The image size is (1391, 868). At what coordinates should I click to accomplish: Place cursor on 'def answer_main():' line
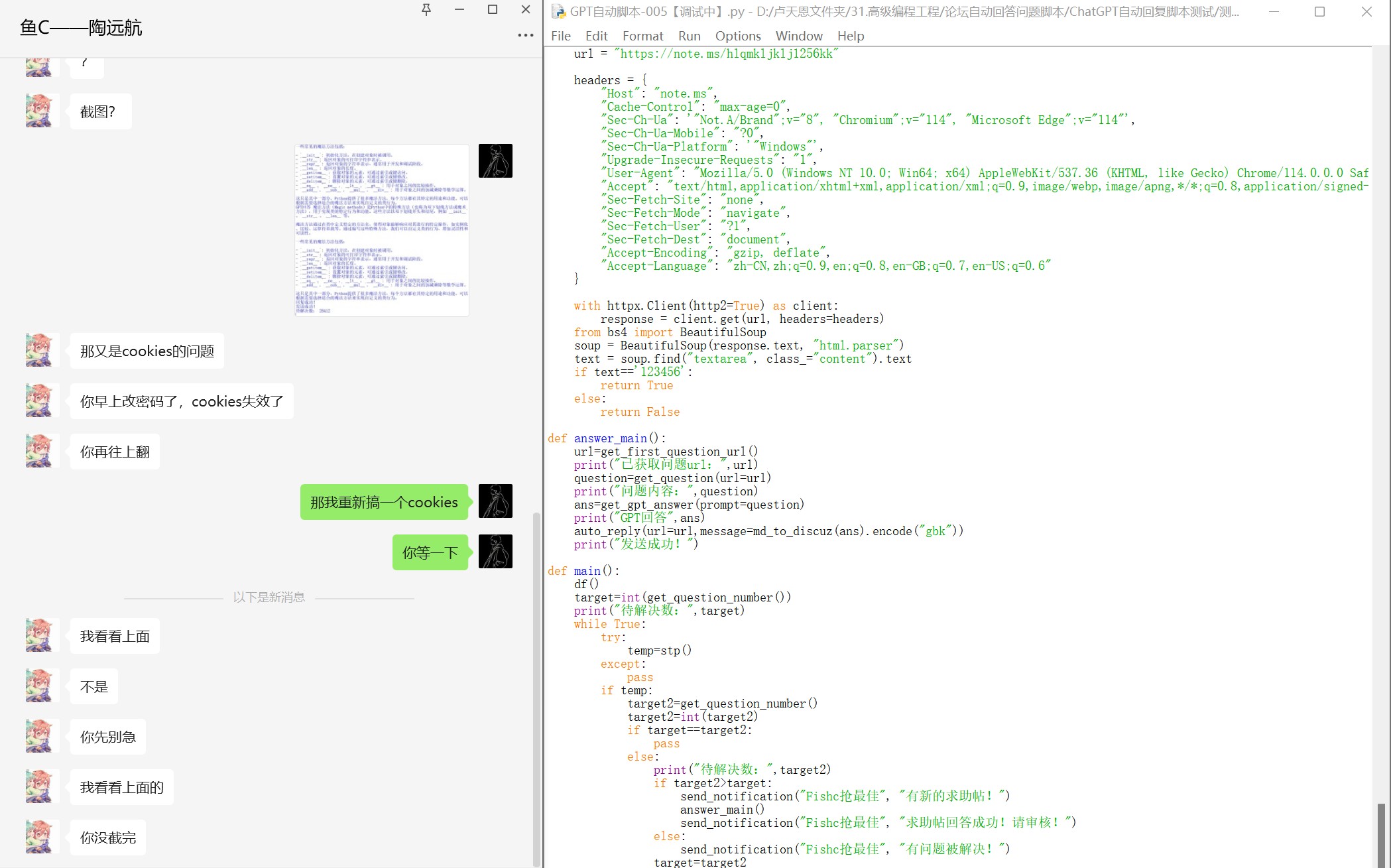click(x=607, y=438)
